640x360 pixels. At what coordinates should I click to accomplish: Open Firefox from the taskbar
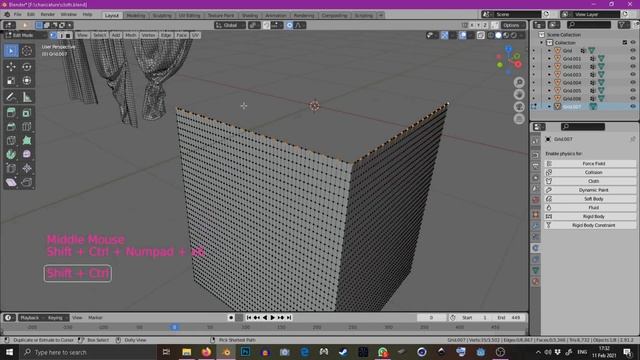pos(206,352)
